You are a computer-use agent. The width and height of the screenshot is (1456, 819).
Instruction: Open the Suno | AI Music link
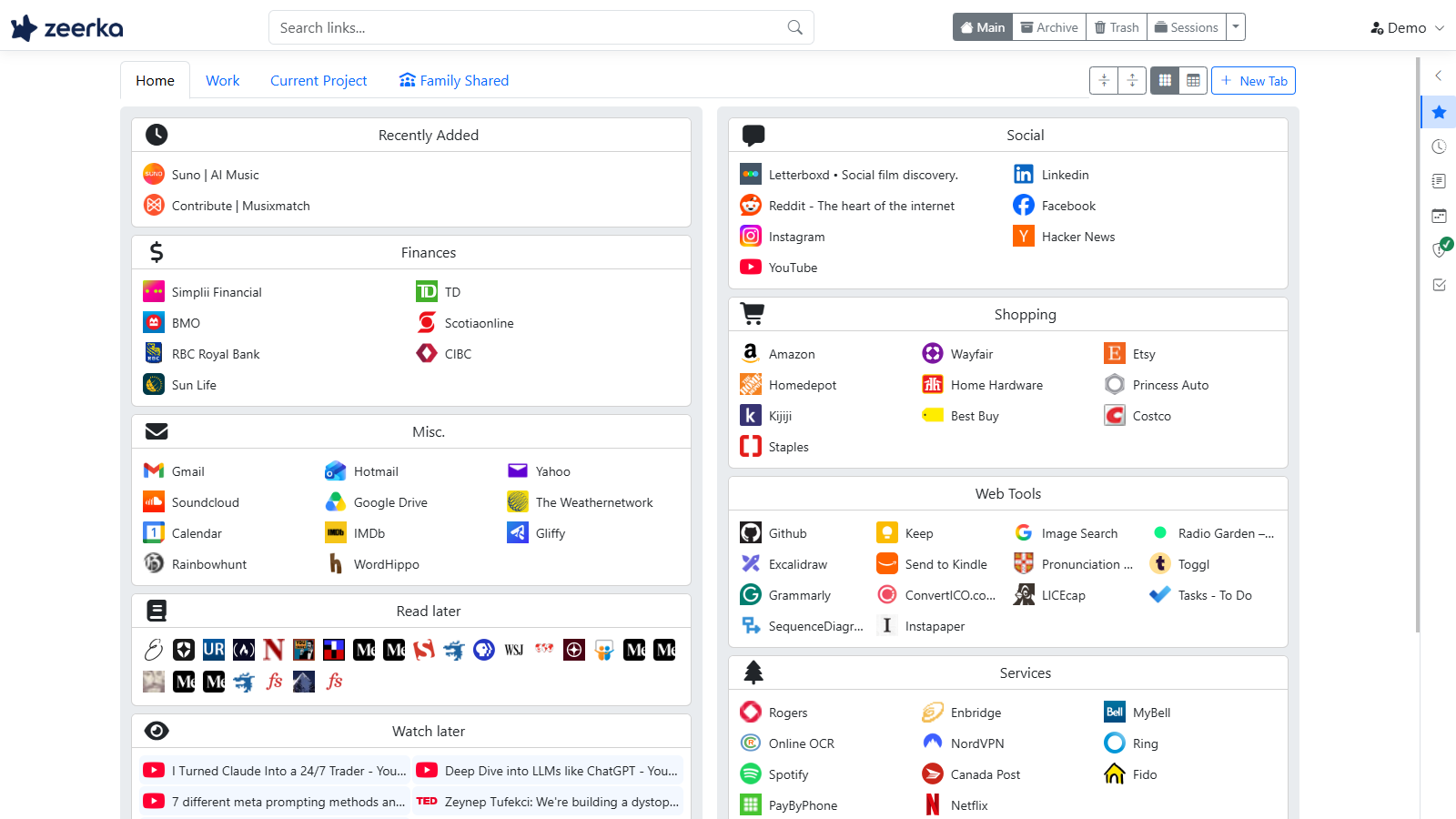click(x=216, y=175)
